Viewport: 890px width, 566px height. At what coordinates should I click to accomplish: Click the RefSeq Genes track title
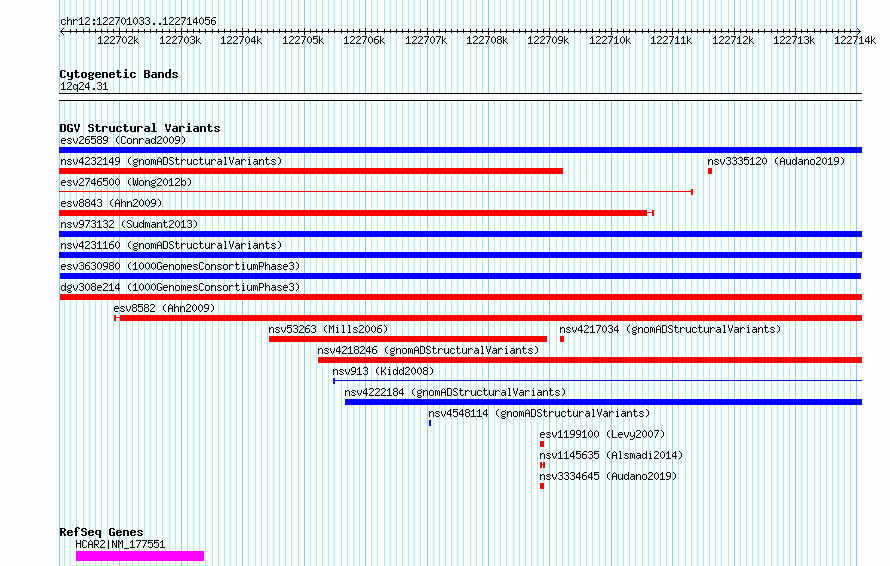(101, 533)
